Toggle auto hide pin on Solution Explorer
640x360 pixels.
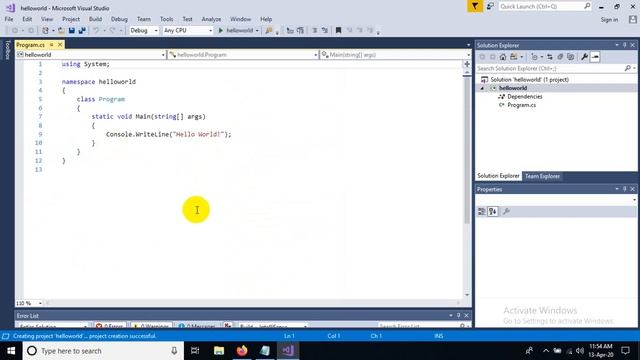pyautogui.click(x=624, y=45)
